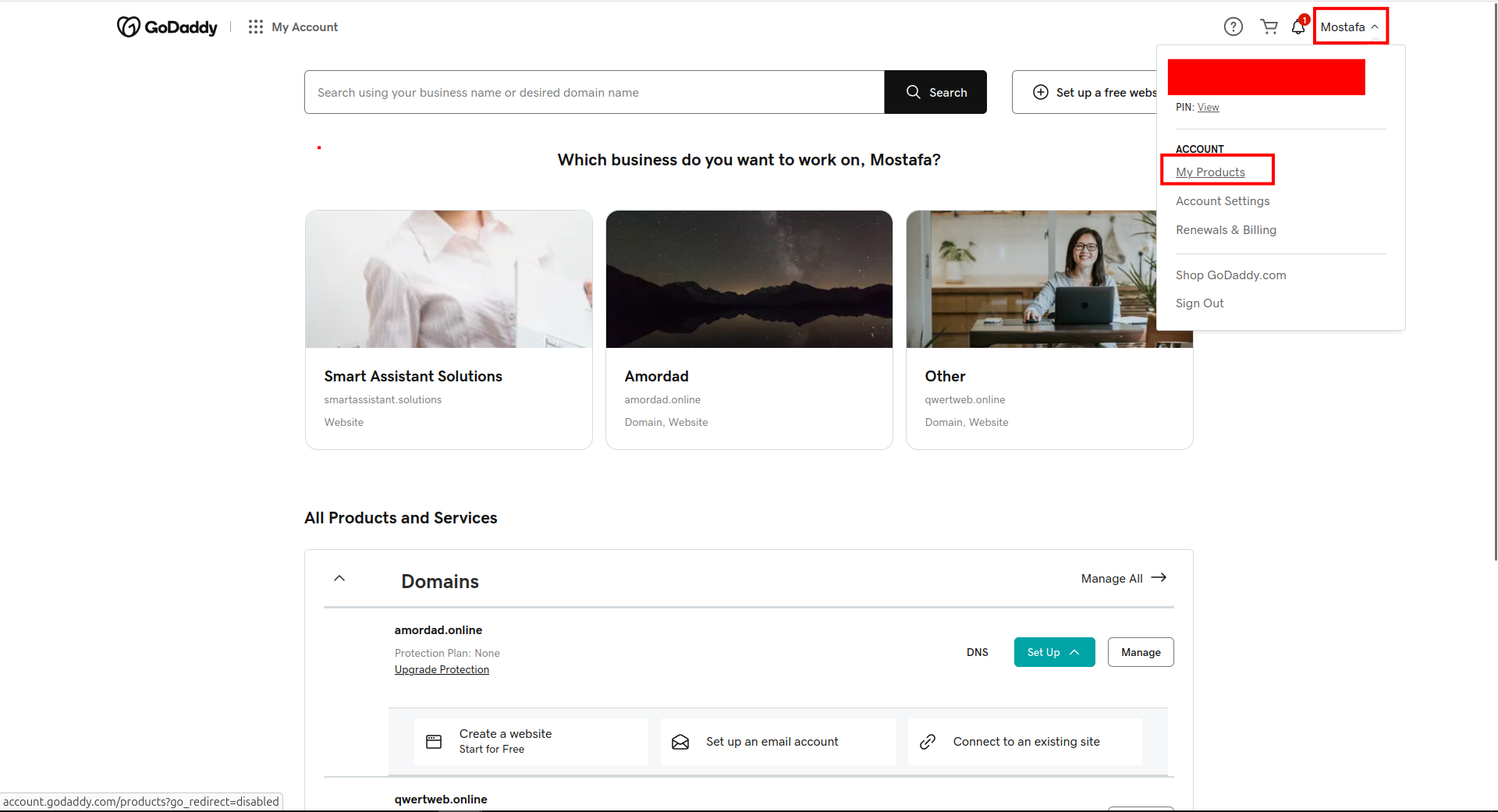Choose Renewals & Billing menu item
Image resolution: width=1498 pixels, height=812 pixels.
click(1226, 230)
